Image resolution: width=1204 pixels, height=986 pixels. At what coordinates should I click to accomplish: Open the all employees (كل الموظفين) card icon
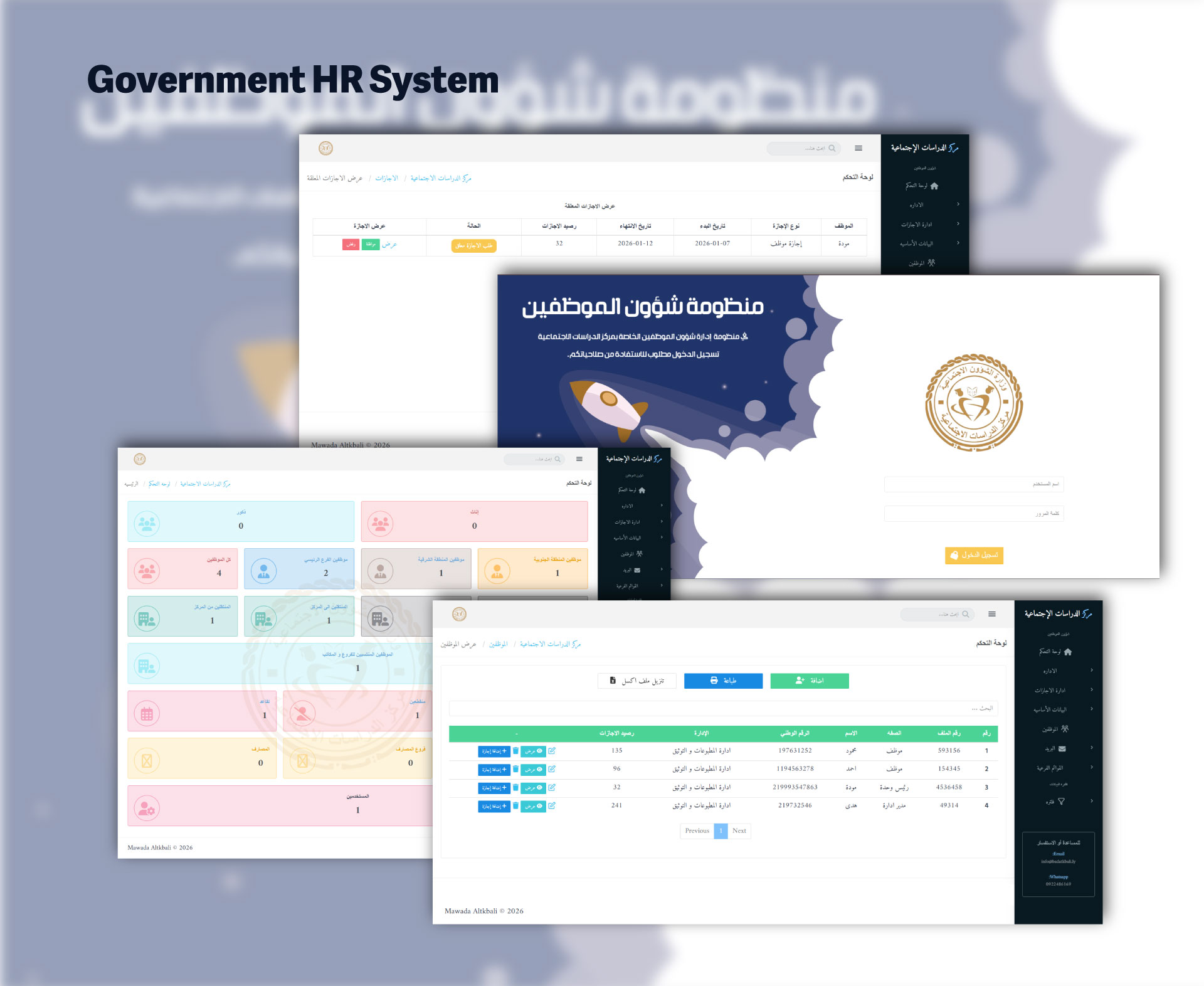pos(147,571)
